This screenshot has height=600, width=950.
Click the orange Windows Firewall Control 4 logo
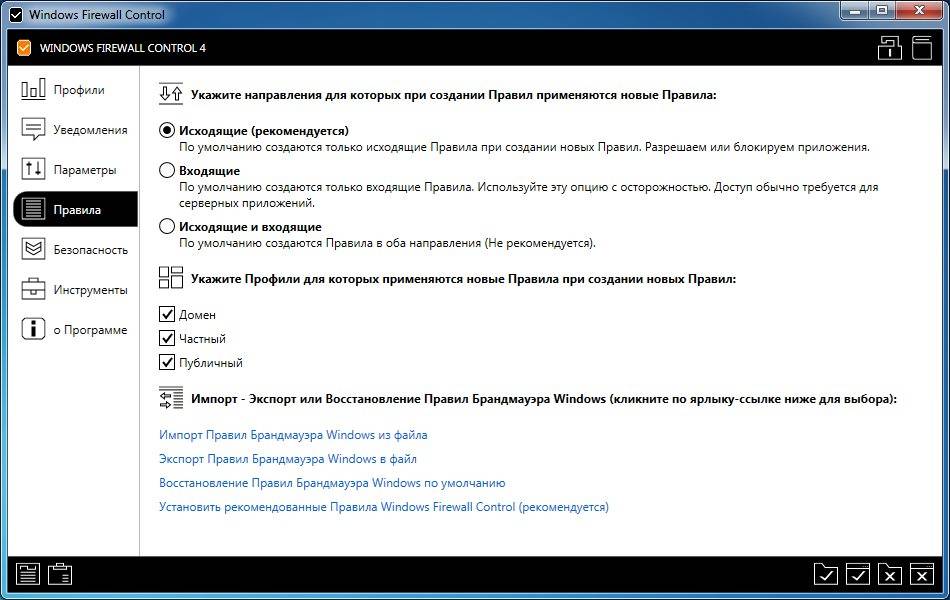tap(24, 48)
